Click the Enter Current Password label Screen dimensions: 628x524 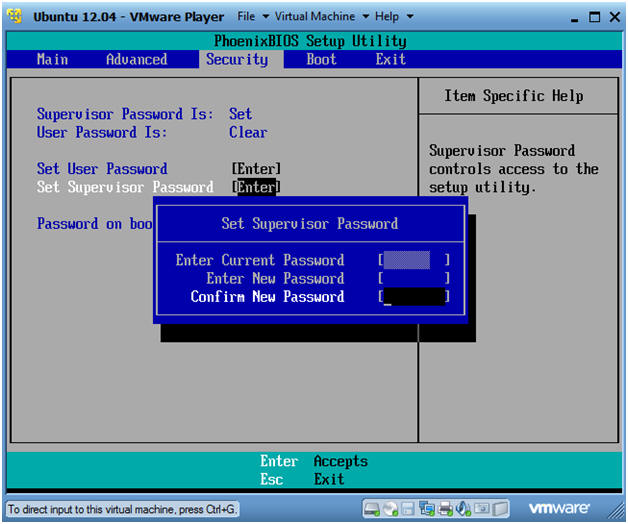coord(260,260)
